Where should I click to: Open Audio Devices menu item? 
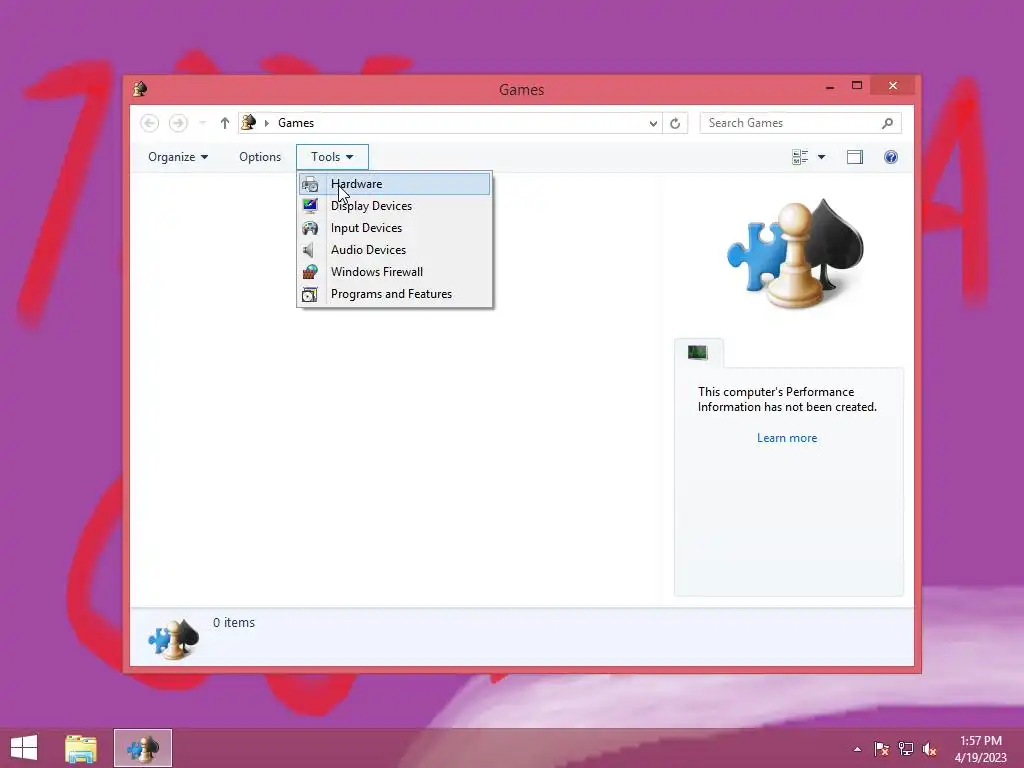coord(394,250)
